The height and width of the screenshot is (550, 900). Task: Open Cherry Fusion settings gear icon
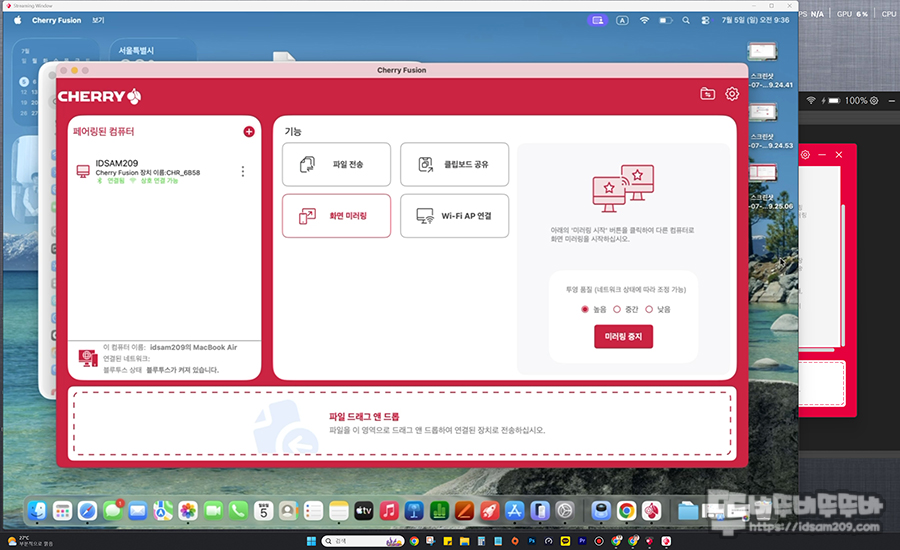click(x=732, y=94)
